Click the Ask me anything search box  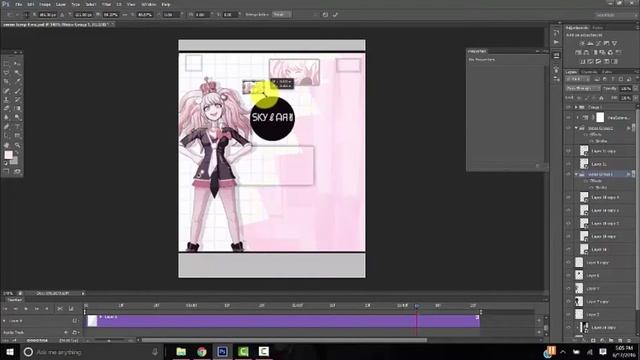(x=92, y=352)
